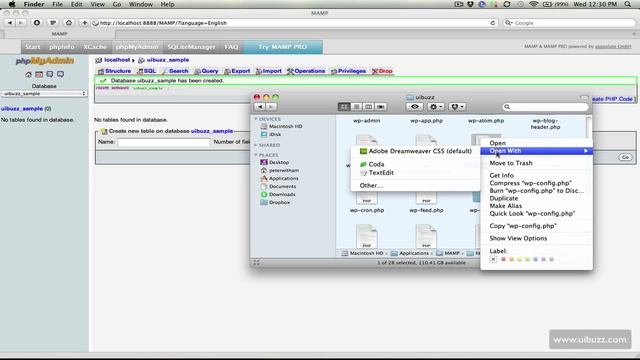Switch Finder to icon view

coord(344,107)
